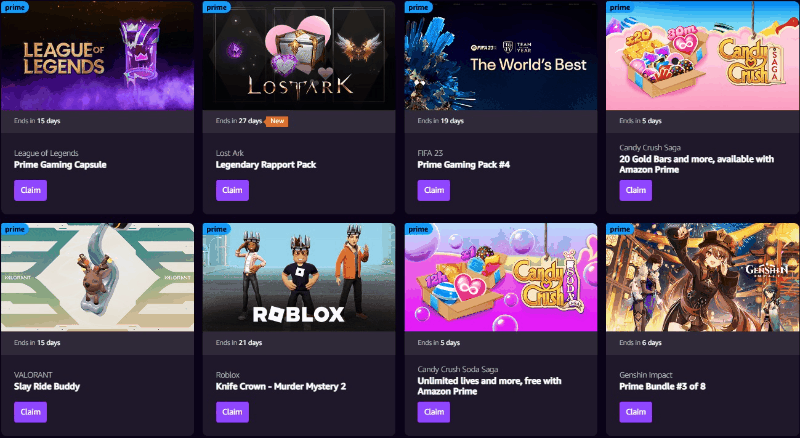Click the prime badge on Roblox card
This screenshot has width=800, height=438.
click(x=216, y=229)
